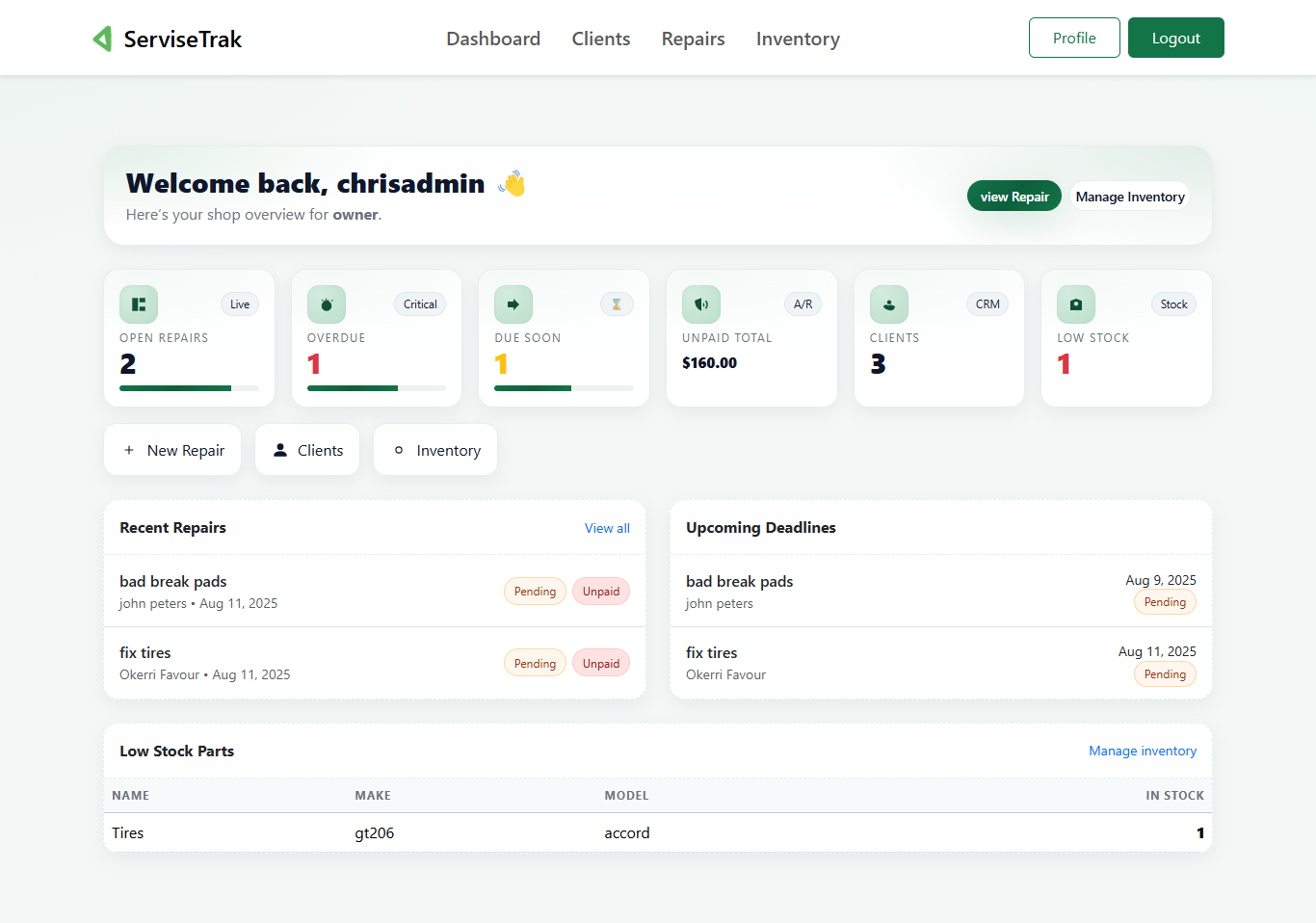Screen dimensions: 1316x923
Task: Toggle the Pending badge on bad break pads
Action: 535,591
